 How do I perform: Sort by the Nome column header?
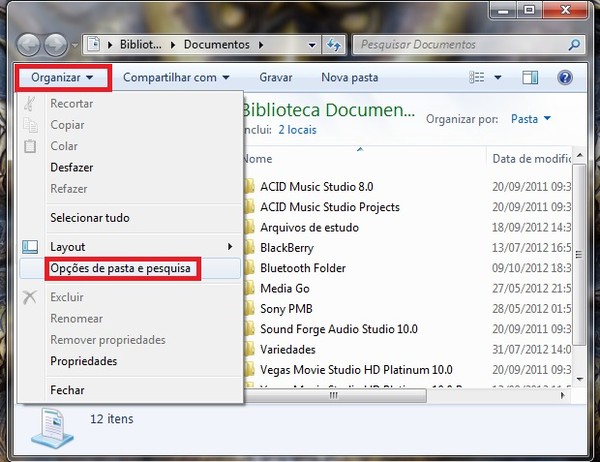pos(364,159)
